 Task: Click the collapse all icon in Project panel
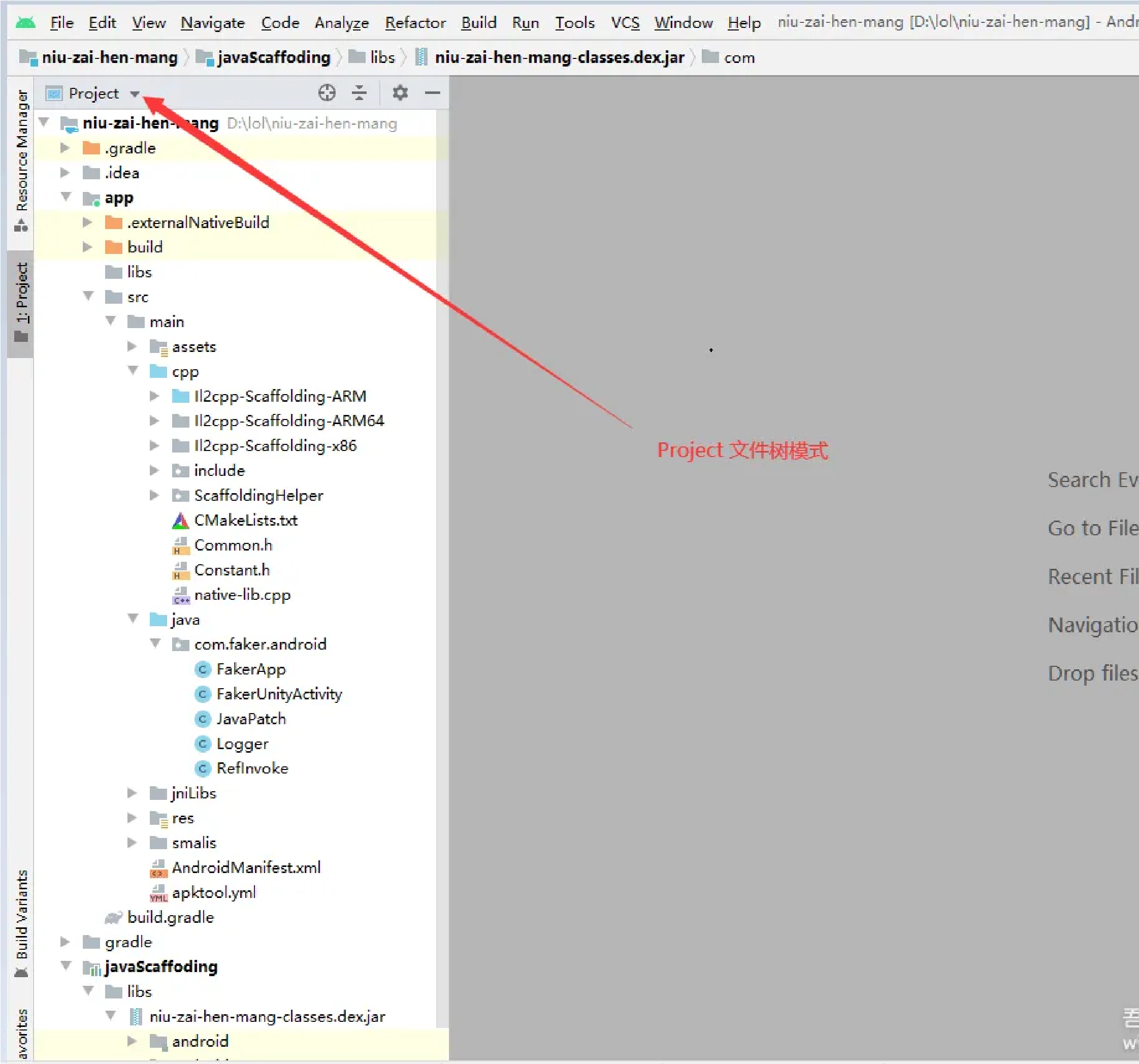pos(359,93)
